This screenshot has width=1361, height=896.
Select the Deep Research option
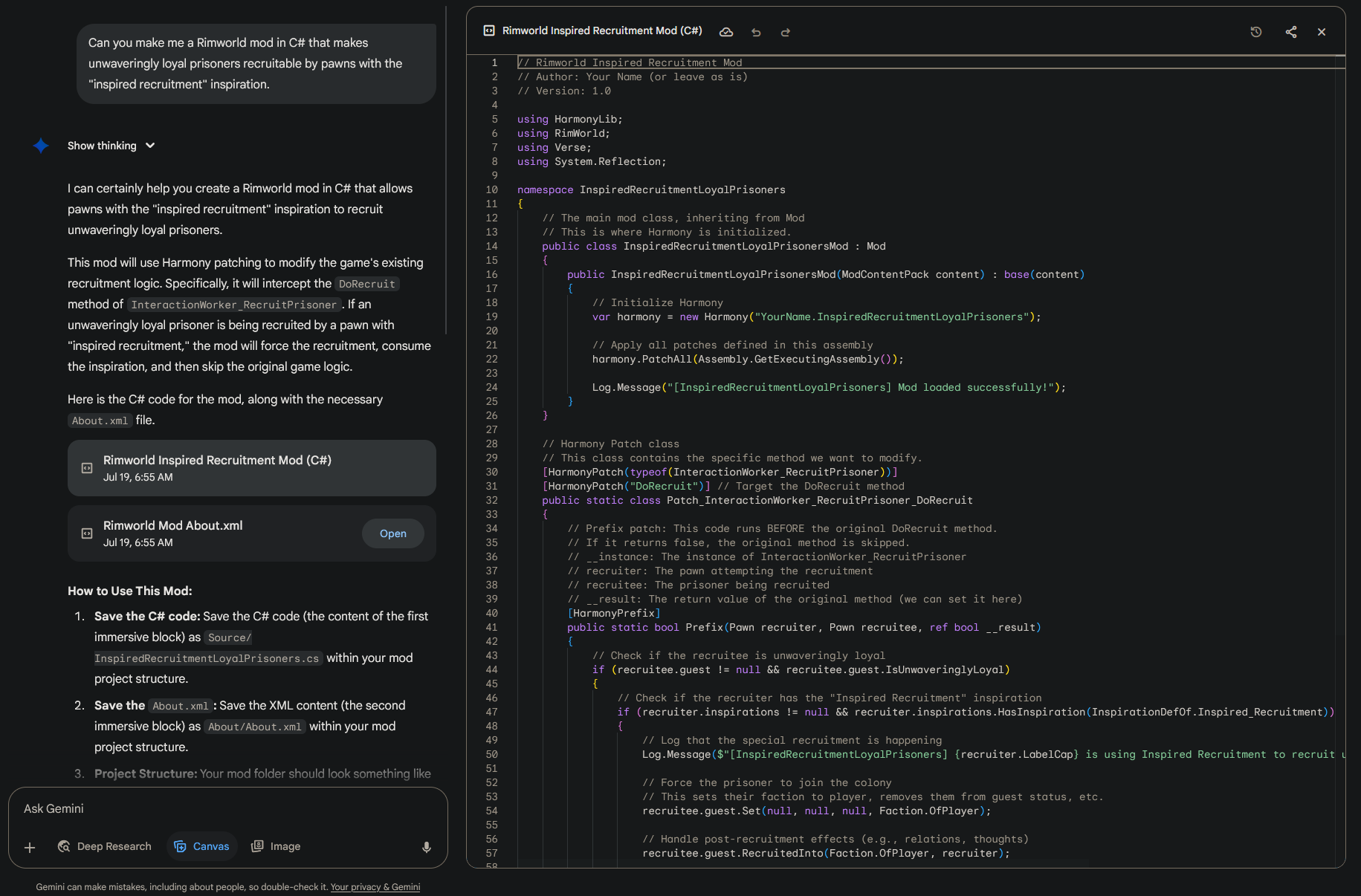click(x=105, y=846)
